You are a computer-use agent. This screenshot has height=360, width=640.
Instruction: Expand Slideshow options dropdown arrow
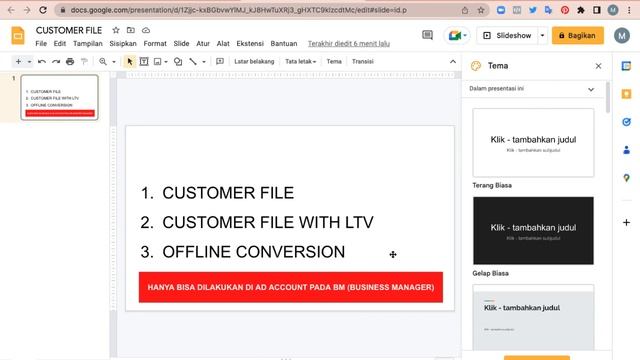point(542,36)
